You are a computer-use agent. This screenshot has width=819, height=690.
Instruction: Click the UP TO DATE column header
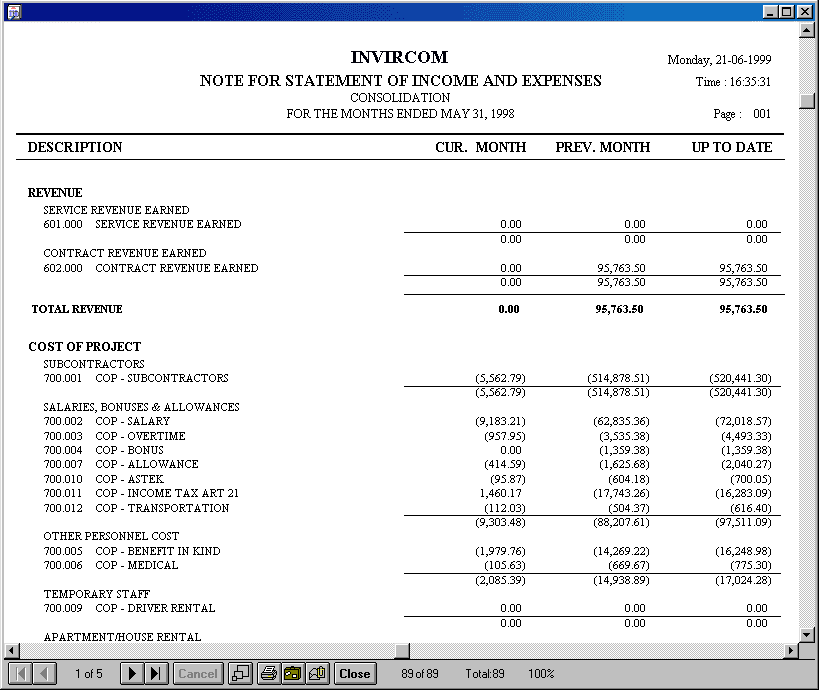pos(732,147)
